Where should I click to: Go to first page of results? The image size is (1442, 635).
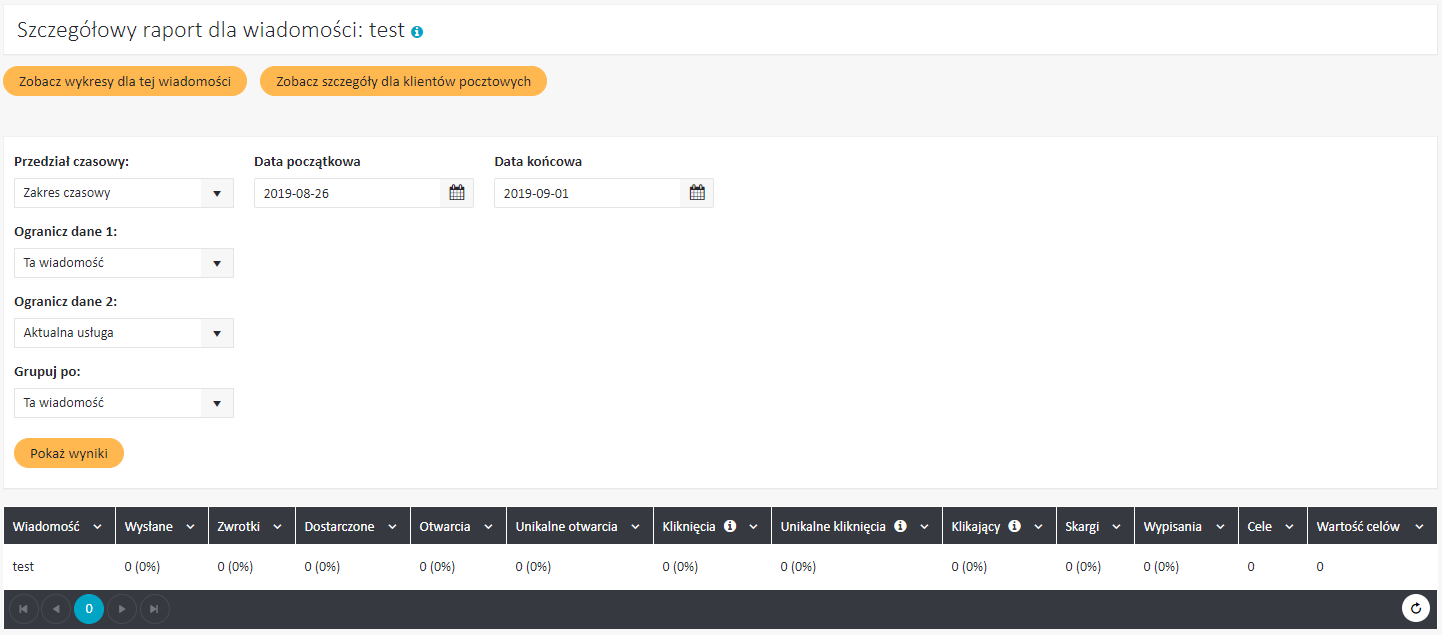coord(23,608)
